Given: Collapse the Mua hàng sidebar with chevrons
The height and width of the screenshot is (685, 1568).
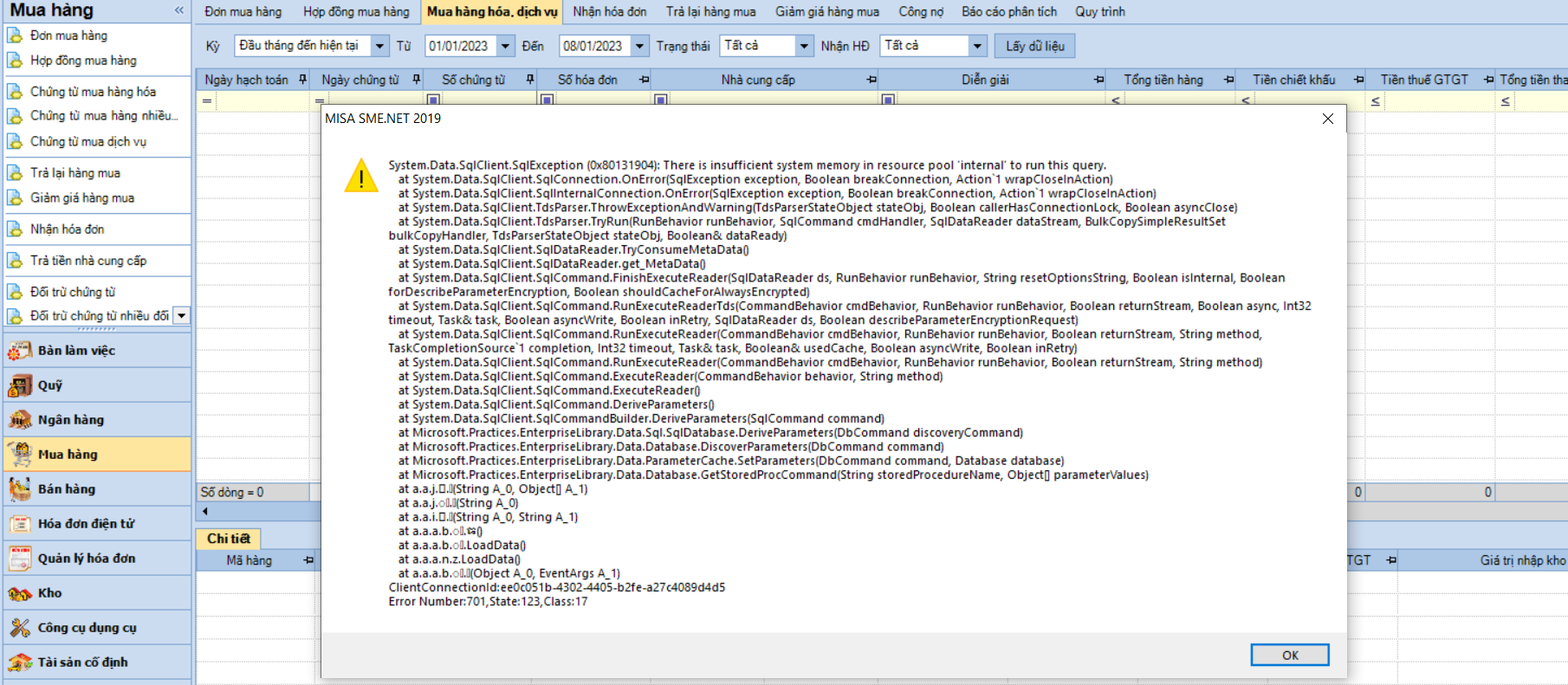Looking at the screenshot, I should (x=179, y=10).
